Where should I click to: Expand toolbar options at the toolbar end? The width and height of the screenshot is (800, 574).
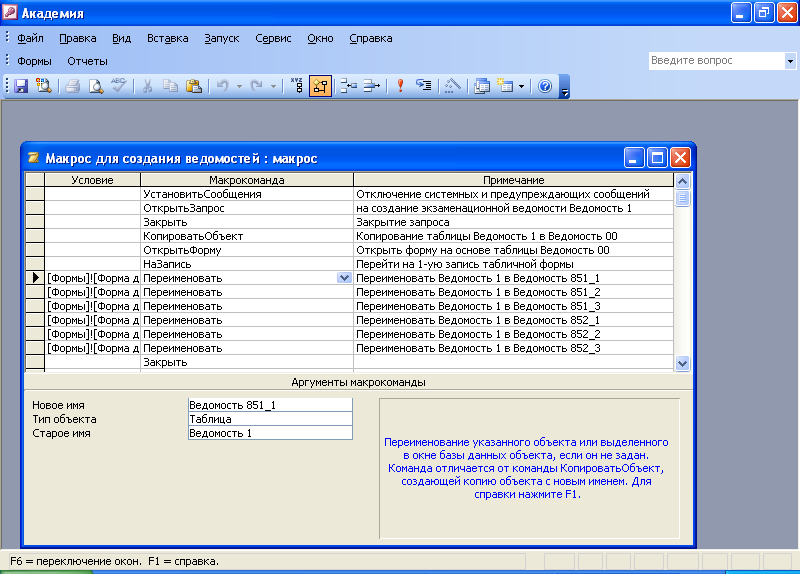(564, 86)
